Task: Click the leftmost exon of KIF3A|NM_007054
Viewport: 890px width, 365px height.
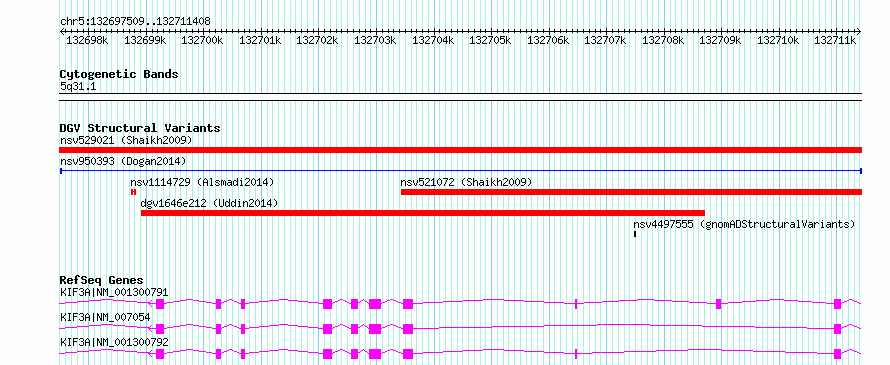Action: tap(159, 329)
